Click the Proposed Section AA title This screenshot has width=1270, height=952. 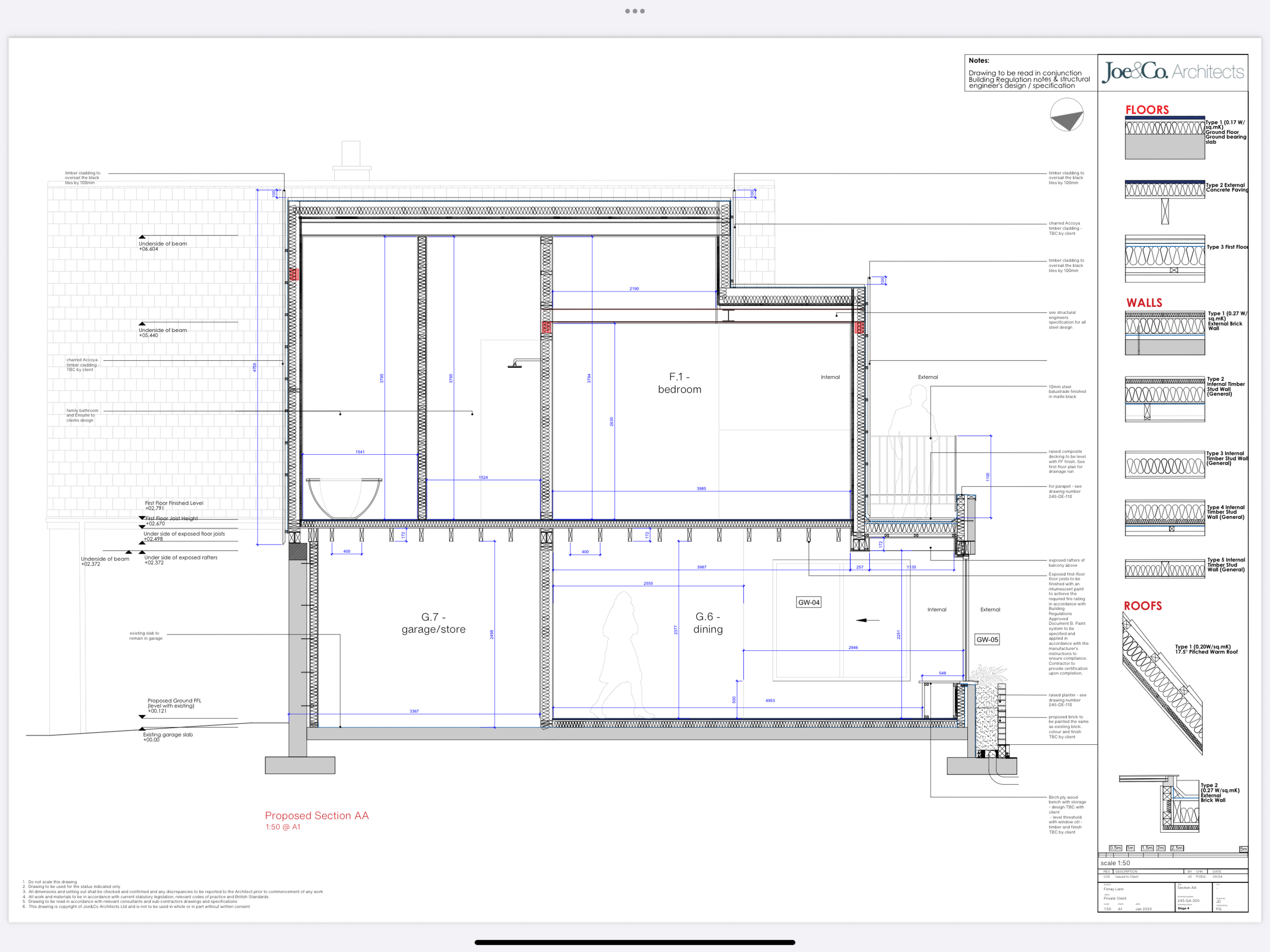point(316,815)
